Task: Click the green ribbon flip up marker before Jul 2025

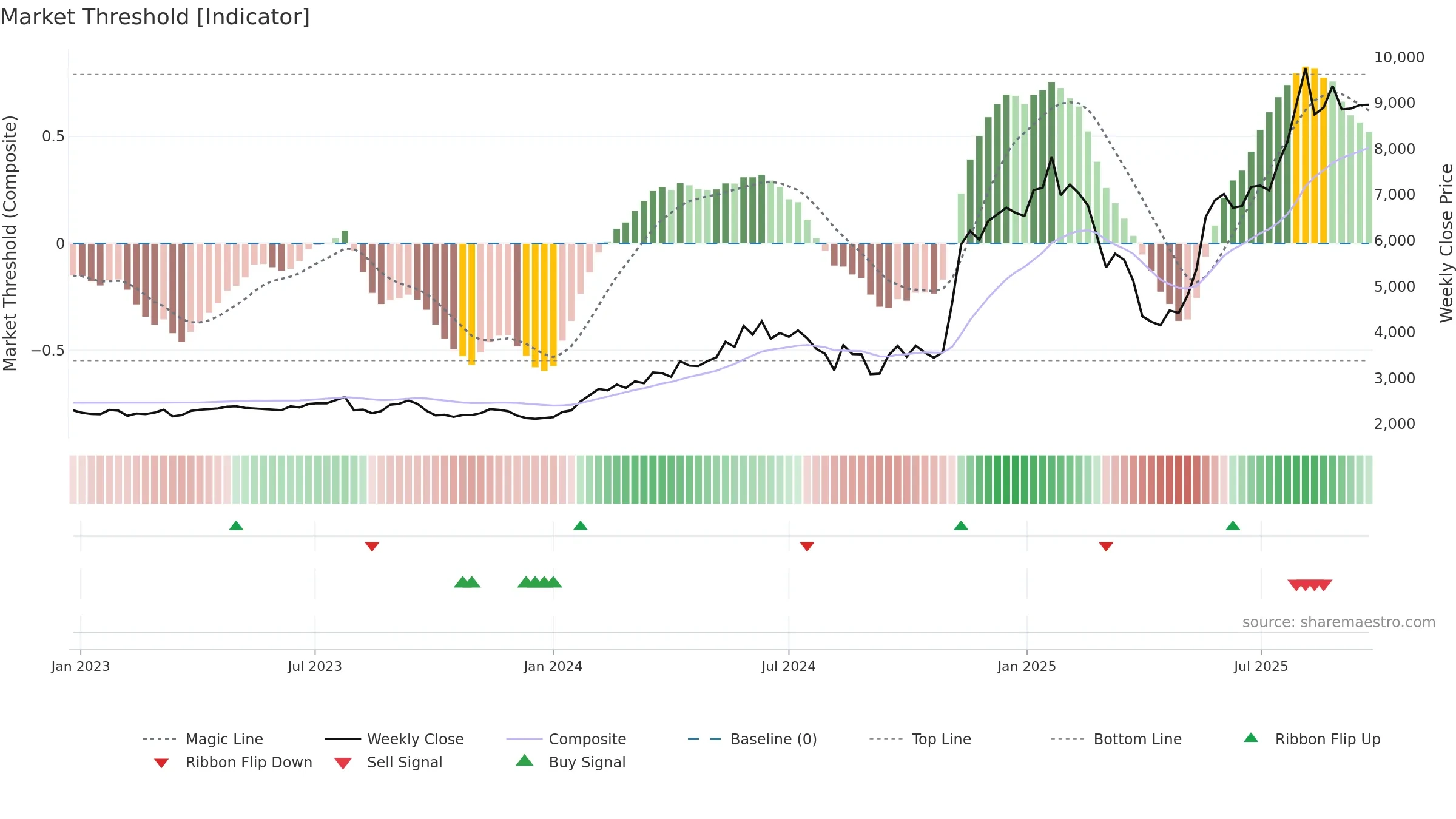Action: pyautogui.click(x=1233, y=525)
